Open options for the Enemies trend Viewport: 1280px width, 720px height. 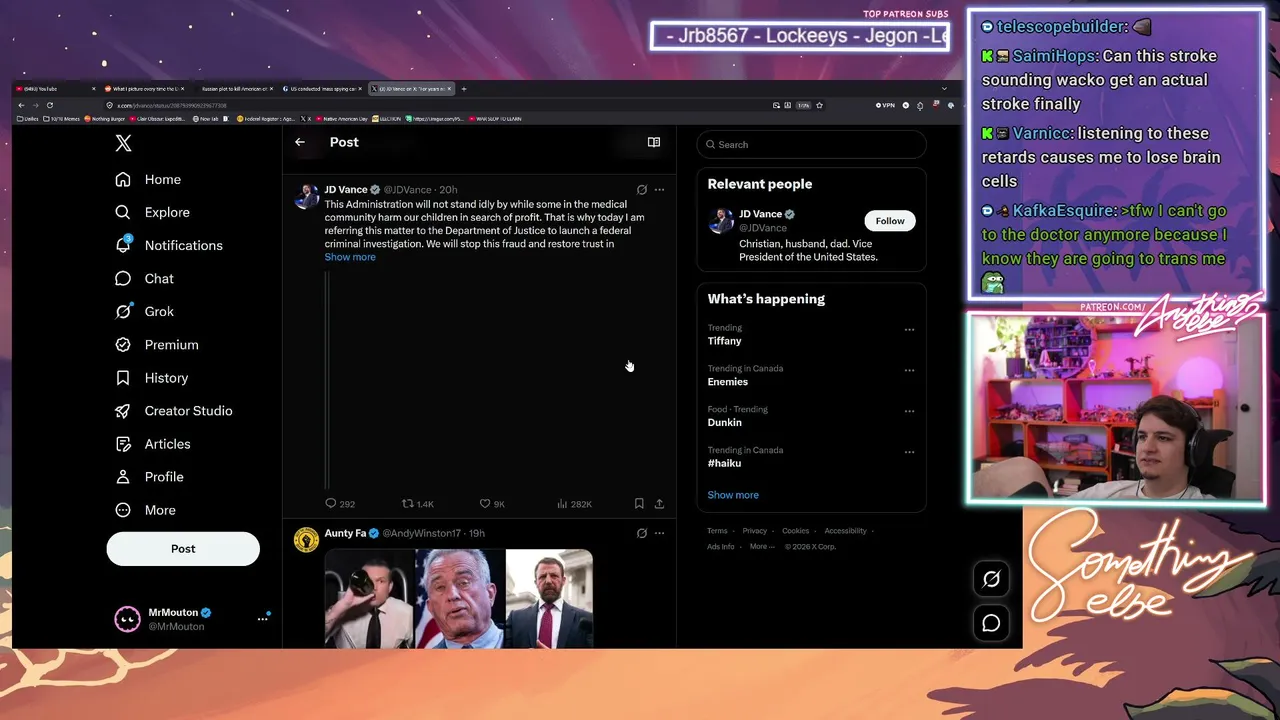click(909, 370)
